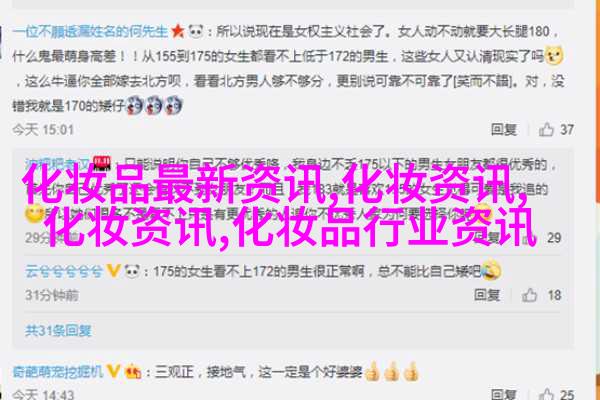Like the 今天 14:43 comment with 25 likes
600x400 pixels.
(546, 394)
